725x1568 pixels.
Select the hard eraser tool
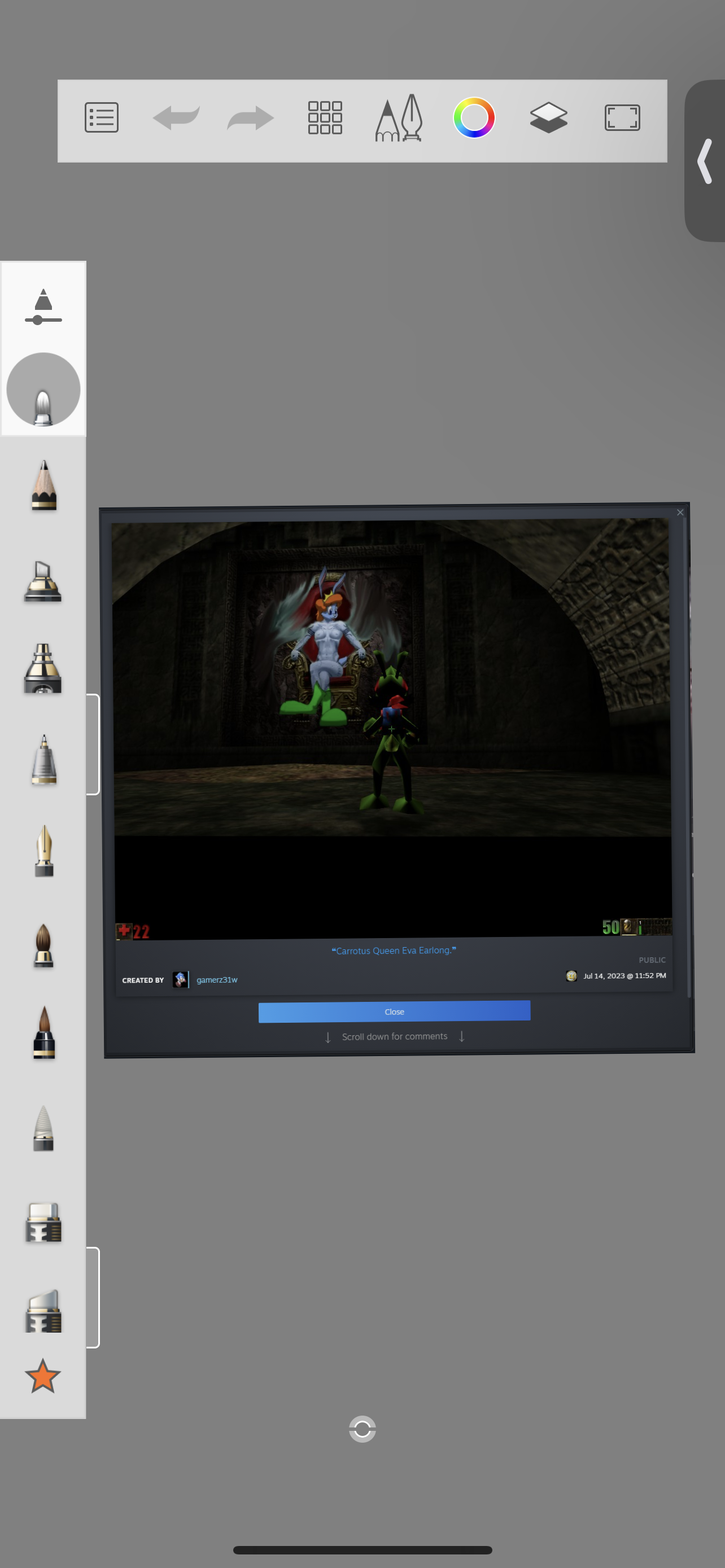(43, 1222)
